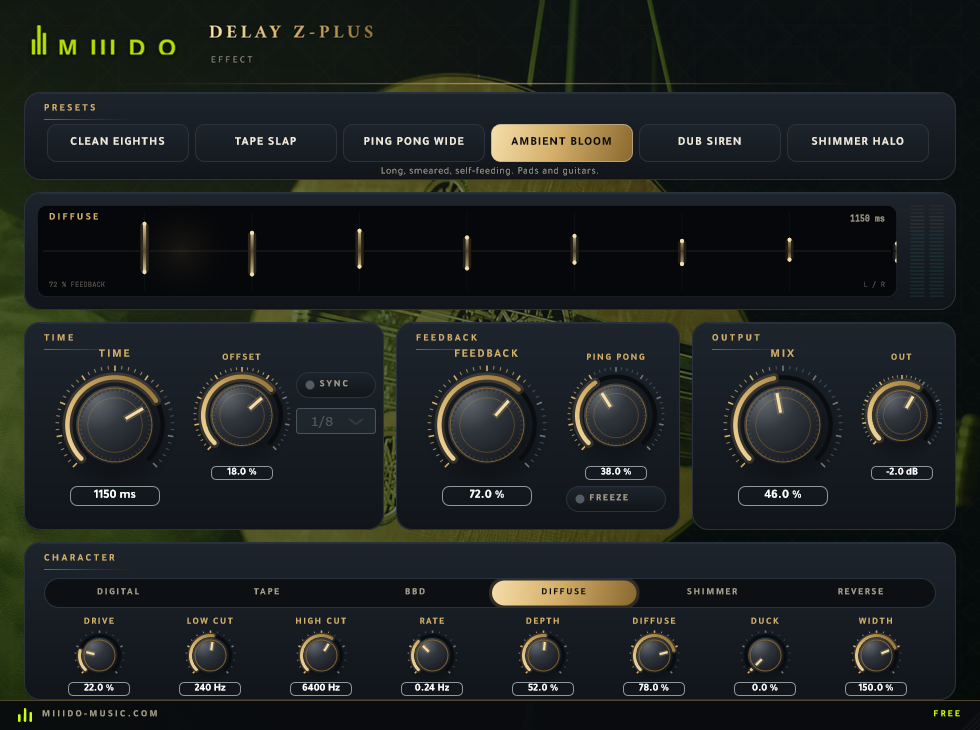This screenshot has width=980, height=730.
Task: Choose the Reverse character tab
Action: click(861, 592)
